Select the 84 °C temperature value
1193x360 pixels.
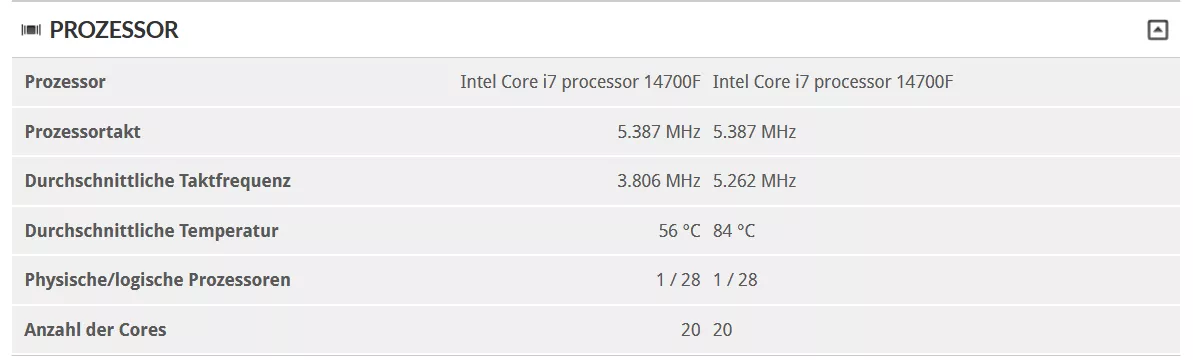click(734, 231)
